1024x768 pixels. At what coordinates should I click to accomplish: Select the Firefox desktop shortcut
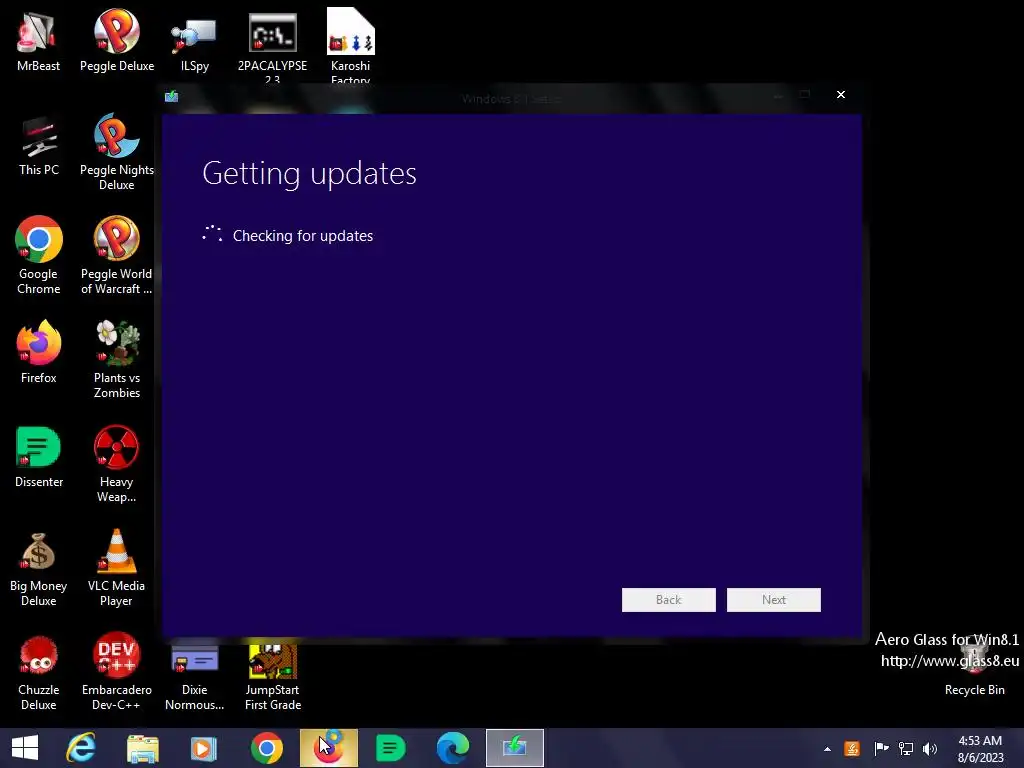(x=39, y=352)
